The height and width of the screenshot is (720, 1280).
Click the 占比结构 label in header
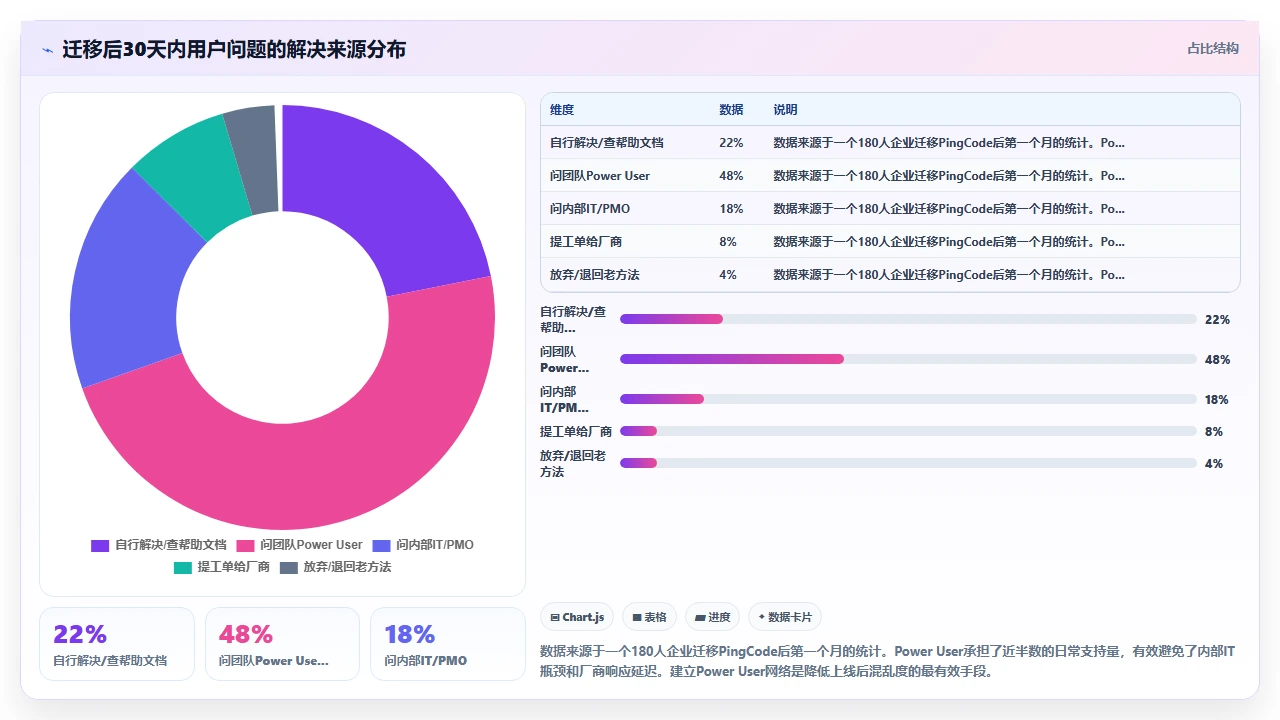click(x=1213, y=48)
